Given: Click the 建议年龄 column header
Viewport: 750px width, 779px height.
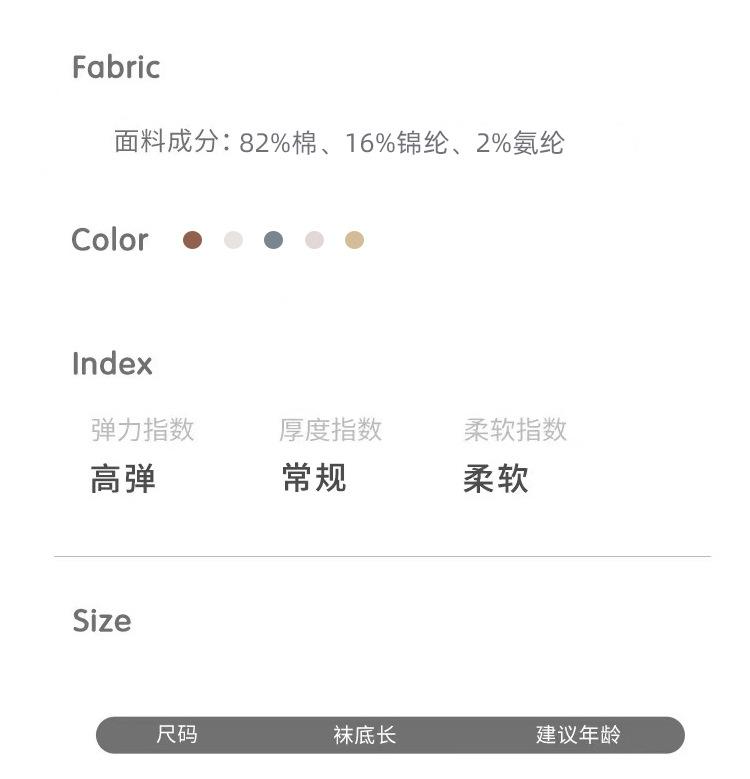Looking at the screenshot, I should pyautogui.click(x=578, y=735).
